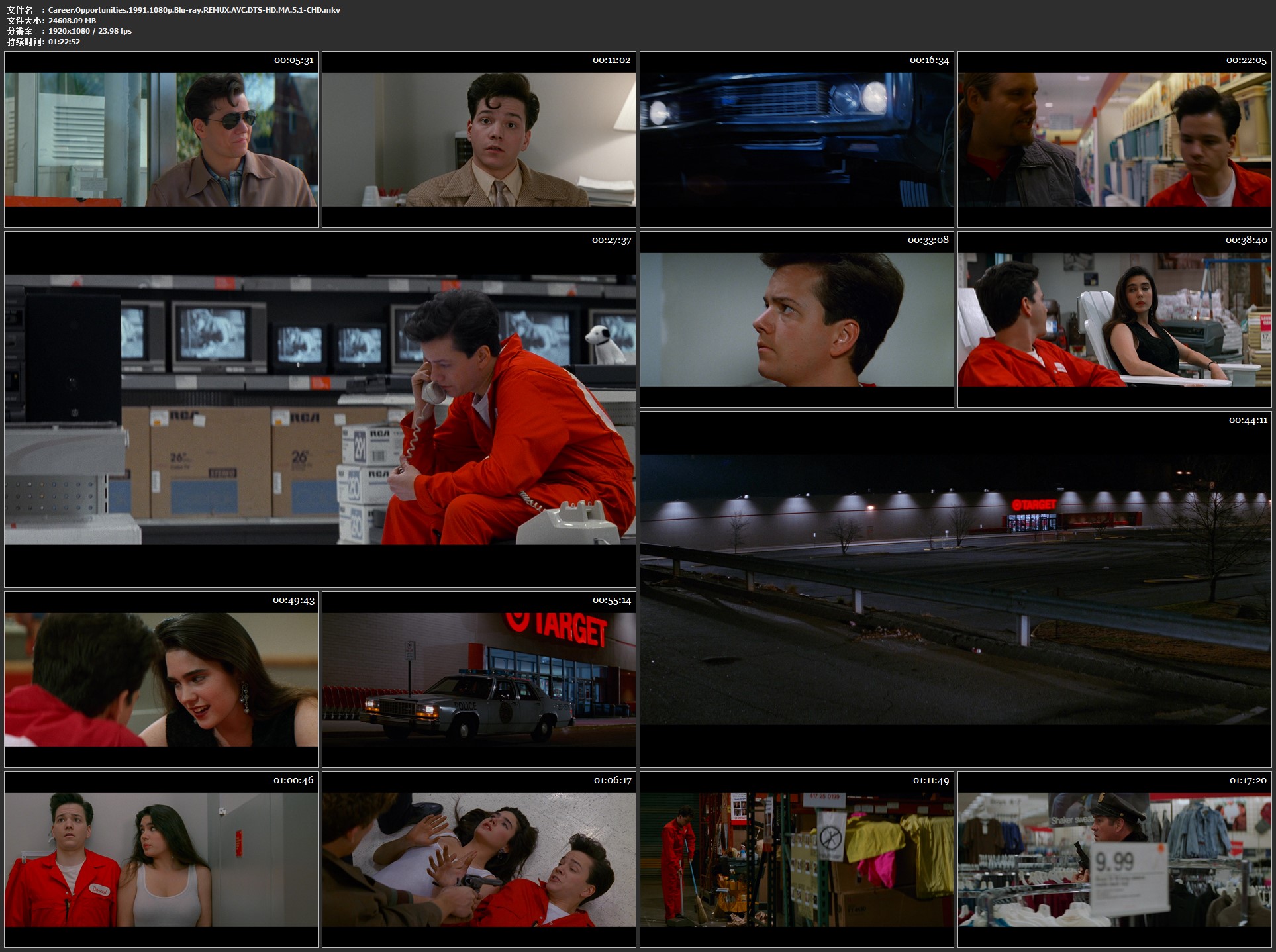This screenshot has height=952, width=1276.
Task: Select the thumbnail at 01:00:46
Action: (x=161, y=860)
